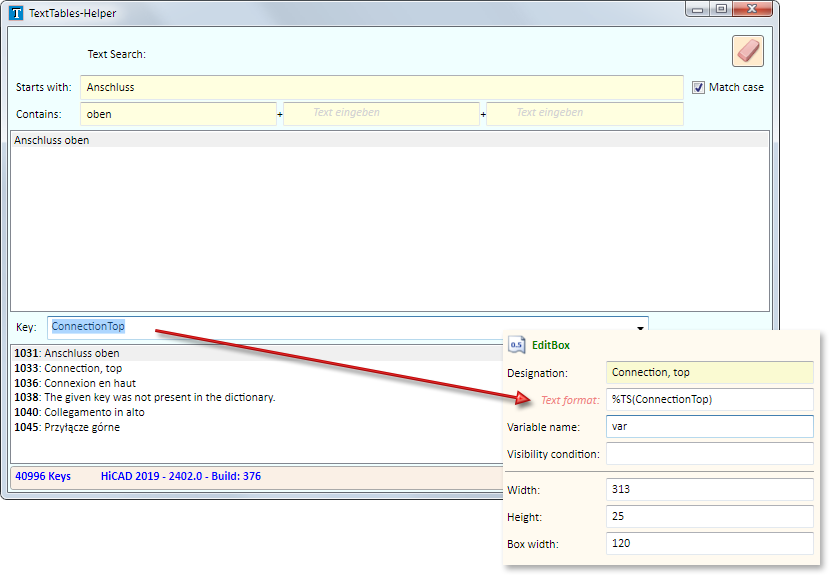Click the Designation field in EditBox
Viewport: 834px width, 578px height.
click(x=709, y=373)
